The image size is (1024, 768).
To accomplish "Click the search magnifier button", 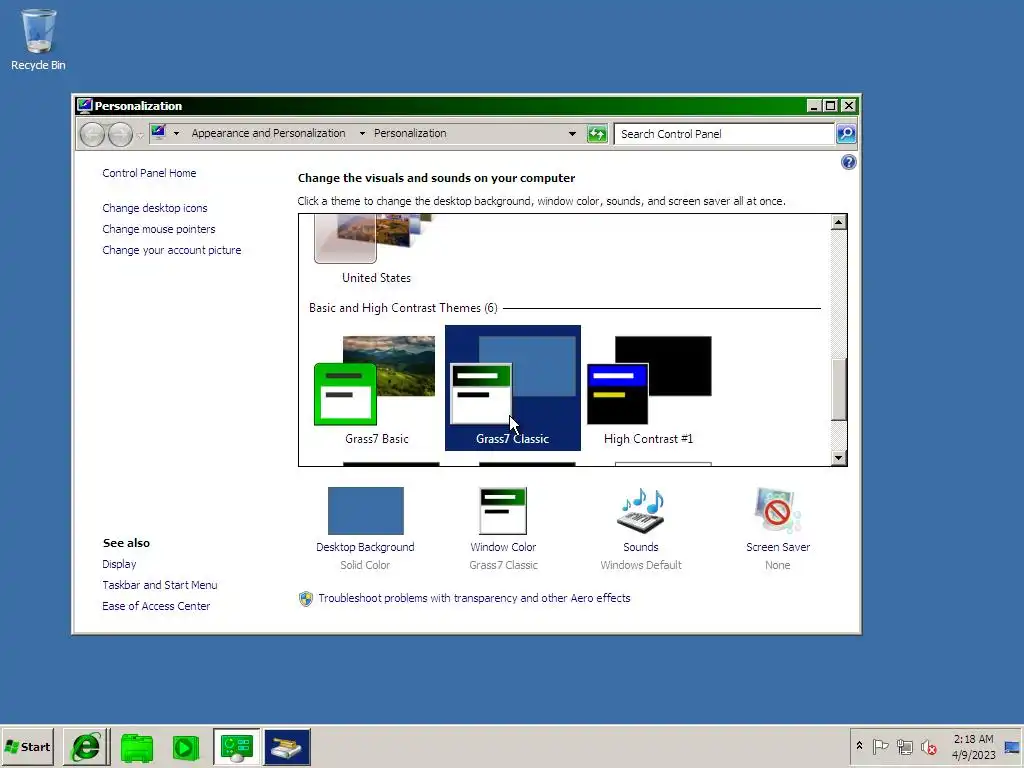I will pyautogui.click(x=846, y=134).
